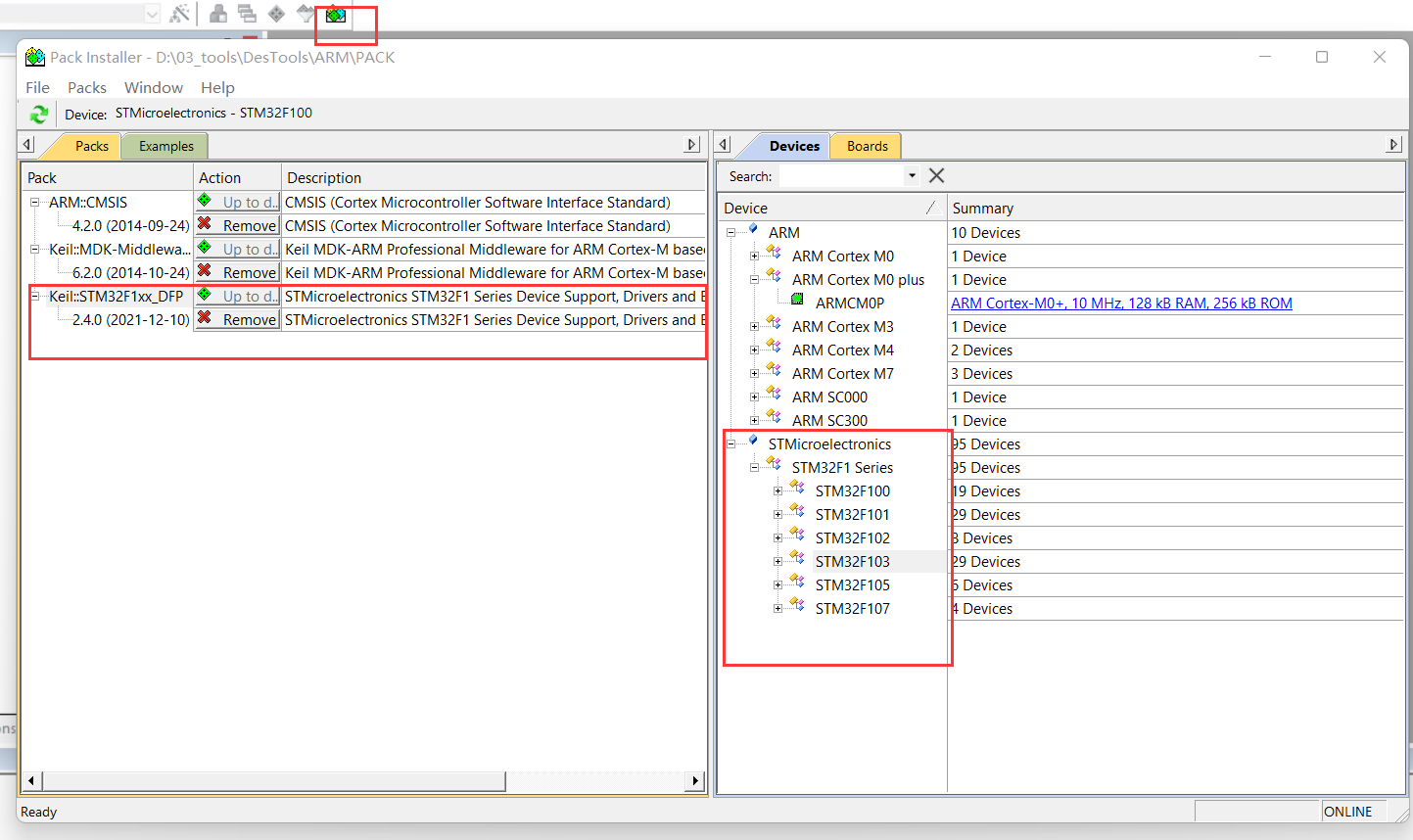Click the ARM vendor icon
Screen dimensions: 1413x840
click(x=752, y=229)
